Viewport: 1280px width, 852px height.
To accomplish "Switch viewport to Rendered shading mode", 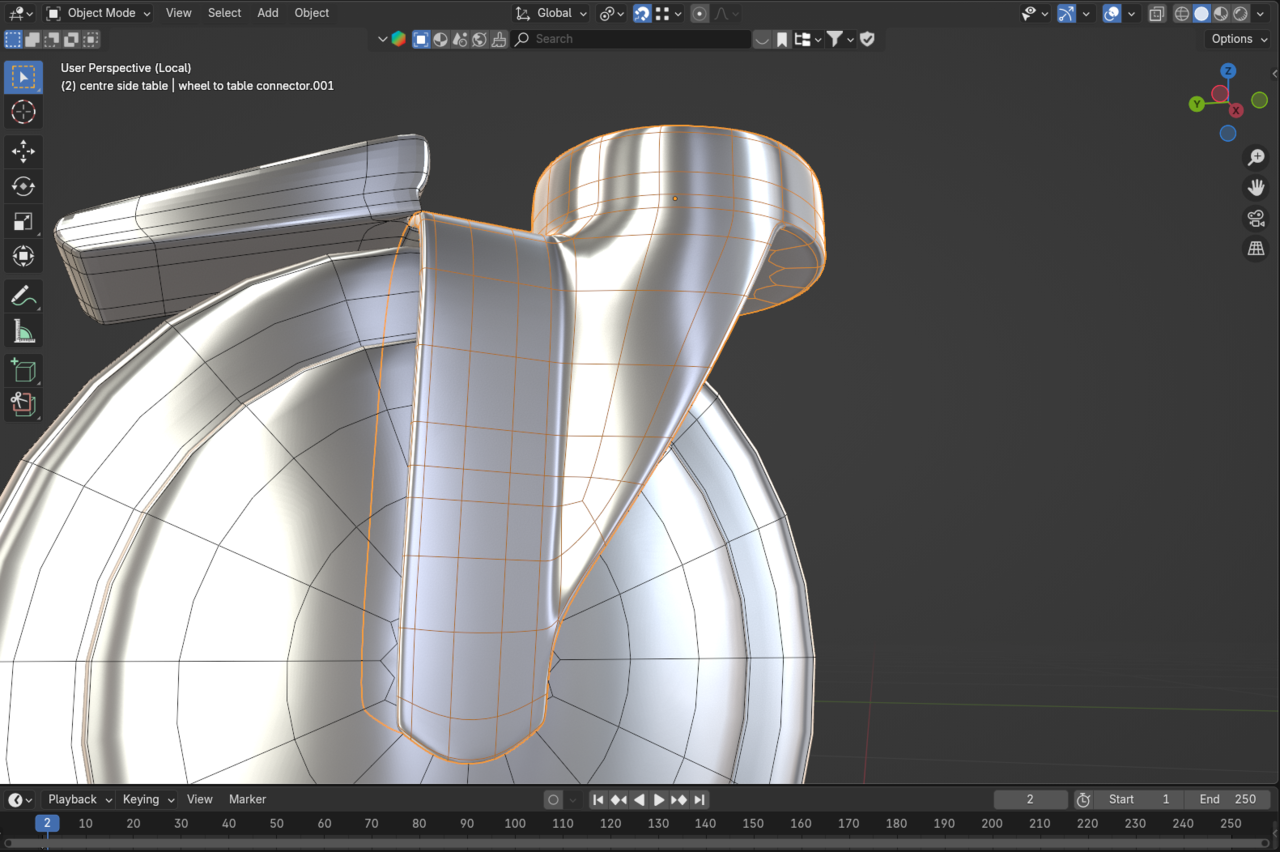I will coord(1240,13).
